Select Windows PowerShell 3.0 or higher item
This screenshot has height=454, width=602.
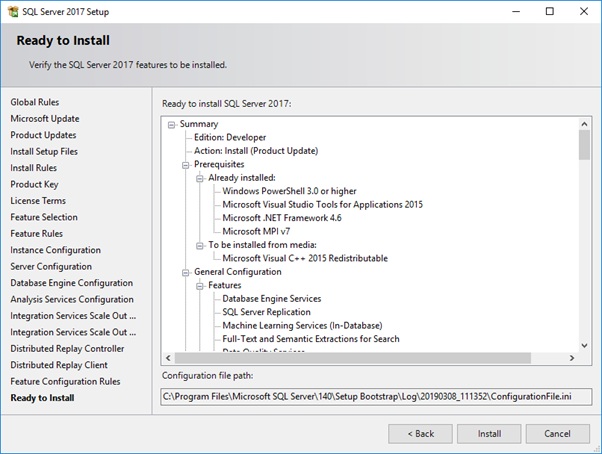[x=289, y=191]
